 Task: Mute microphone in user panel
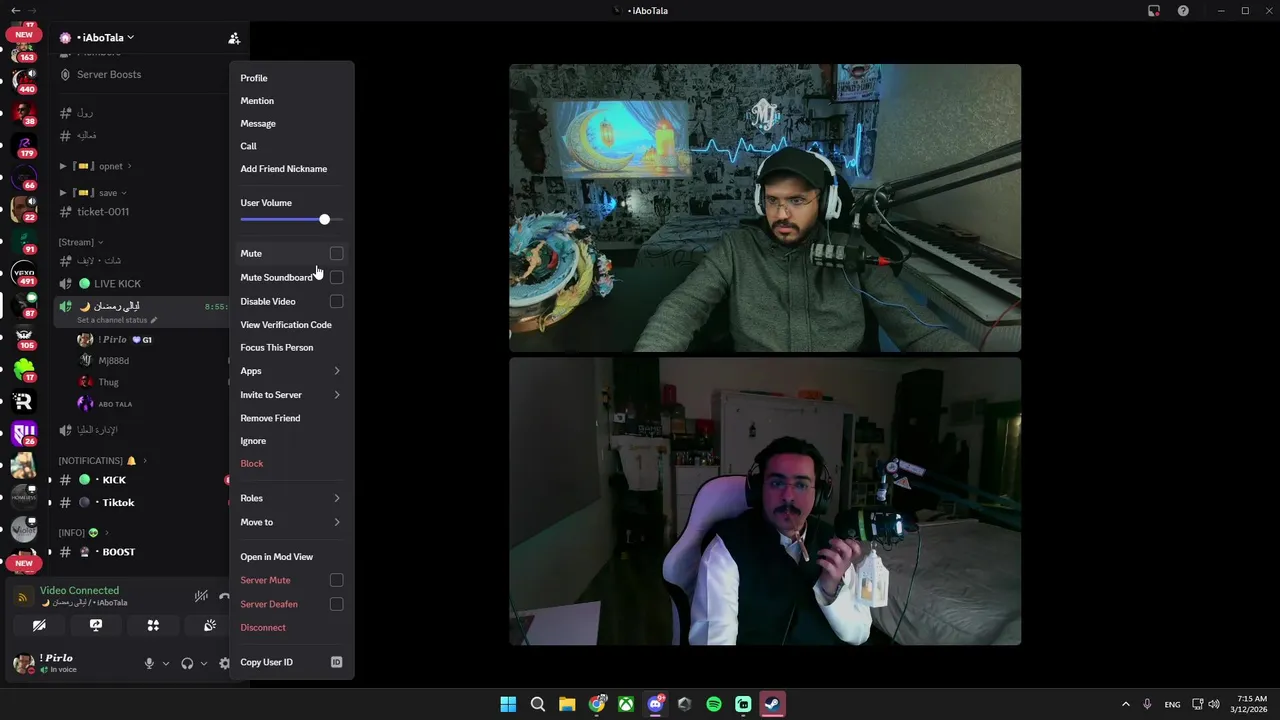pos(149,663)
